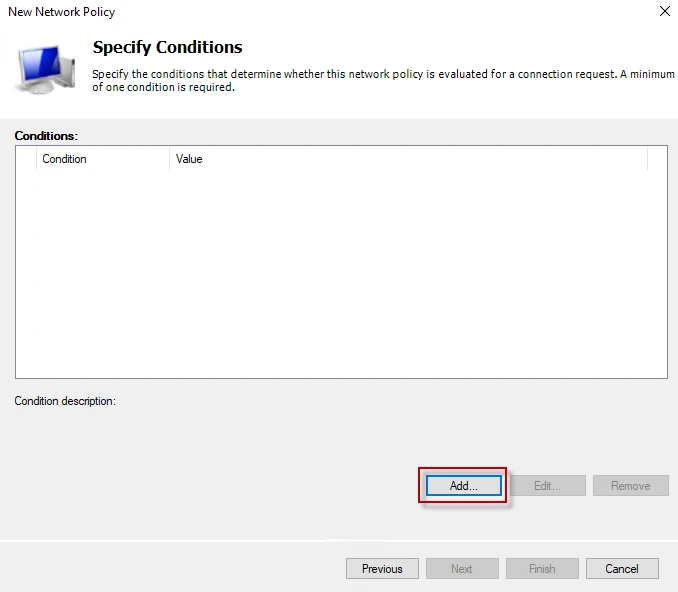Click the narrow blank header before Condition
The width and height of the screenshot is (678, 592).
click(x=26, y=159)
